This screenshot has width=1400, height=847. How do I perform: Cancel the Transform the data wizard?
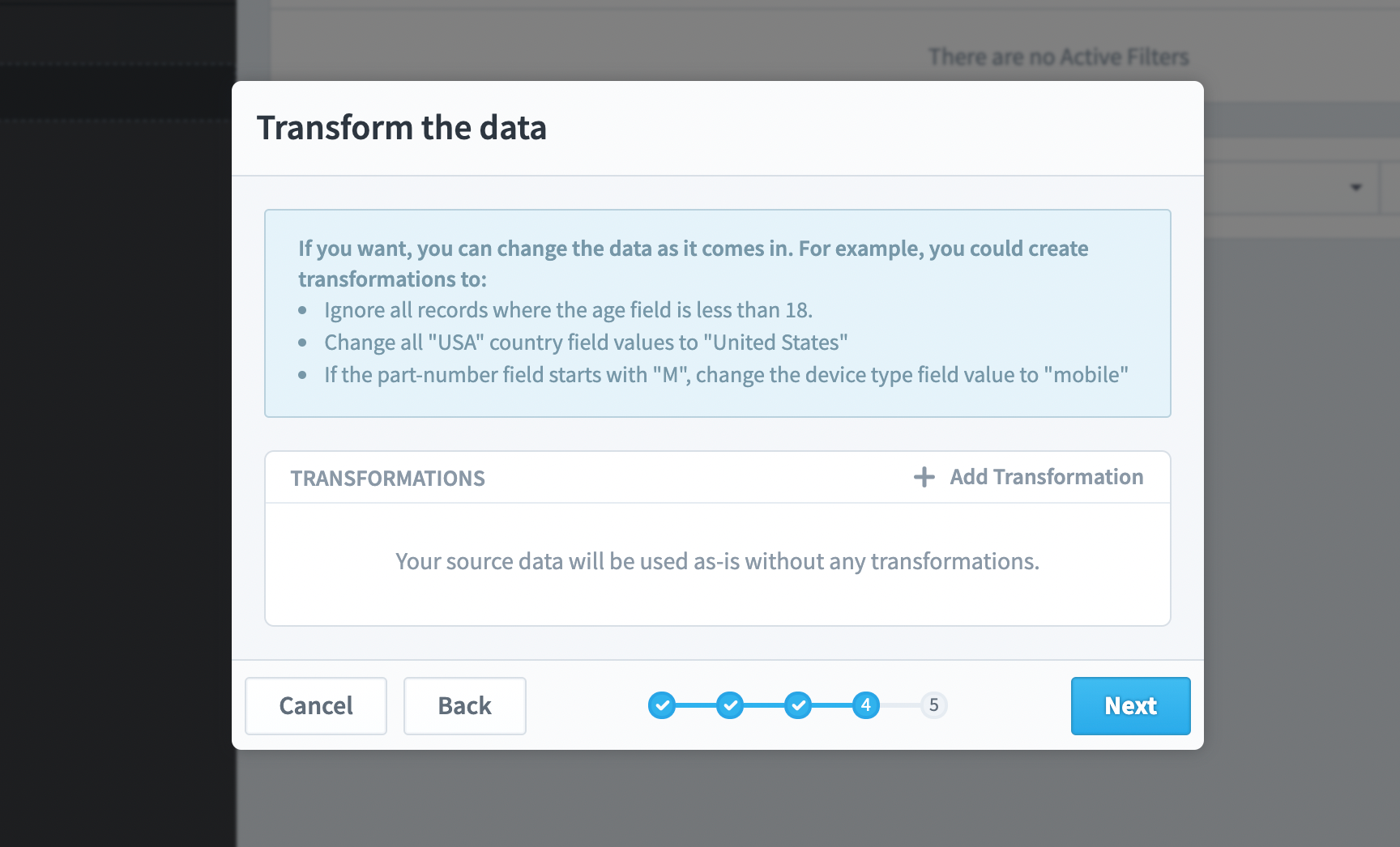point(316,706)
